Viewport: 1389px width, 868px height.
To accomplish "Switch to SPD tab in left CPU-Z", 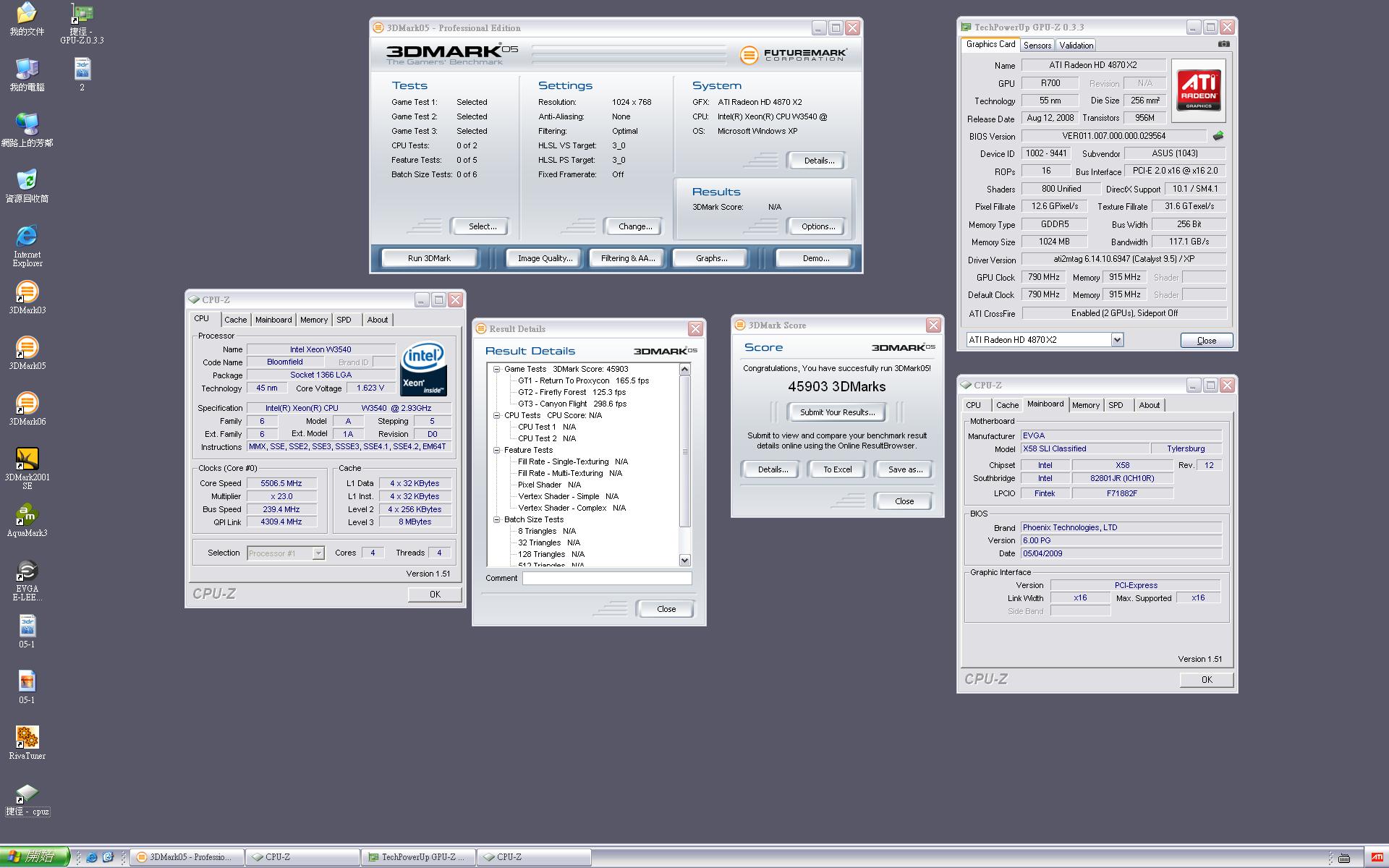I will click(x=344, y=320).
